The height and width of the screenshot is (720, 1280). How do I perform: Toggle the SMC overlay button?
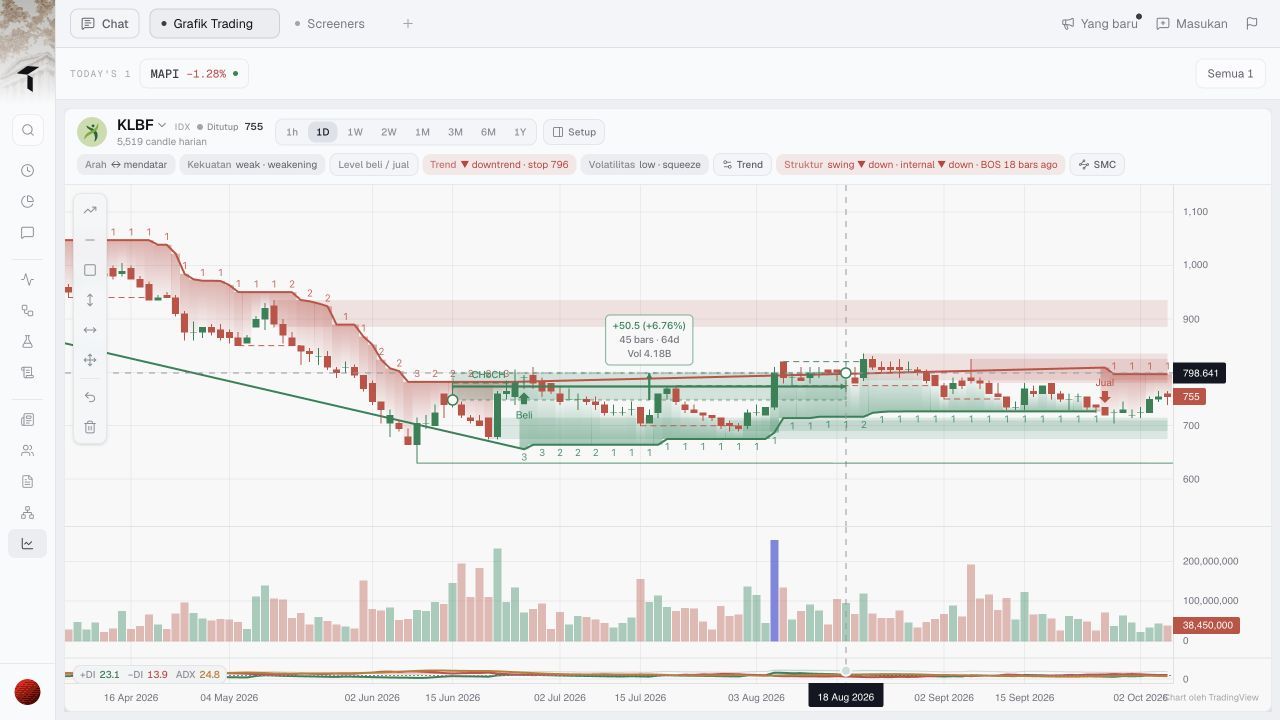pyautogui.click(x=1097, y=164)
